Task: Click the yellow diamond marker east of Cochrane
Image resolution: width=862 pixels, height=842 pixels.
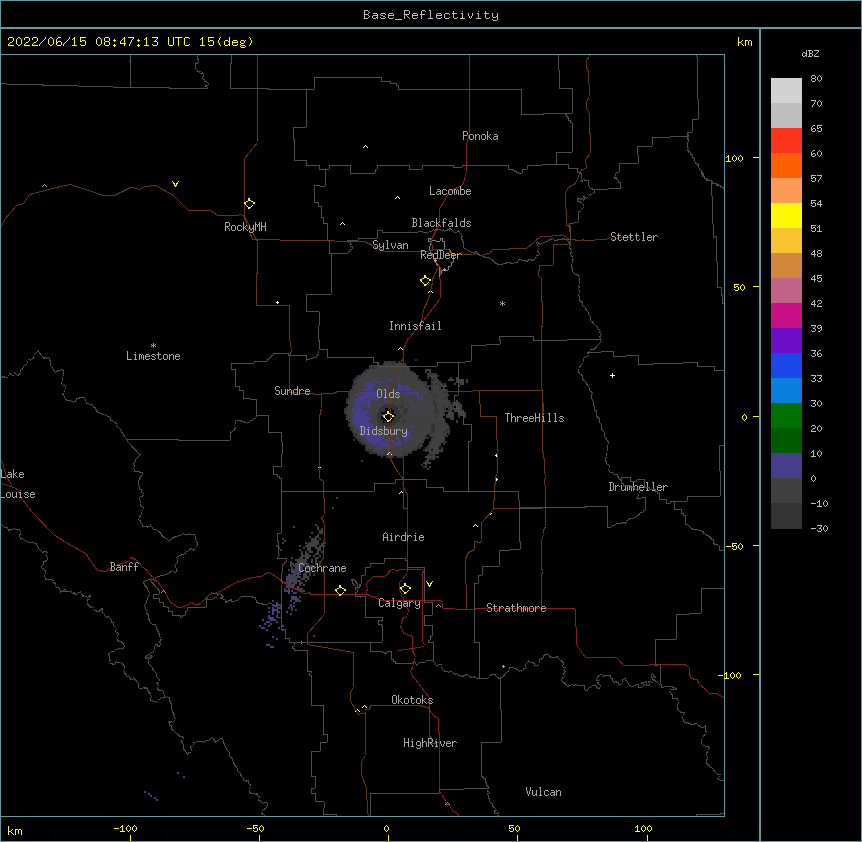Action: [x=340, y=590]
